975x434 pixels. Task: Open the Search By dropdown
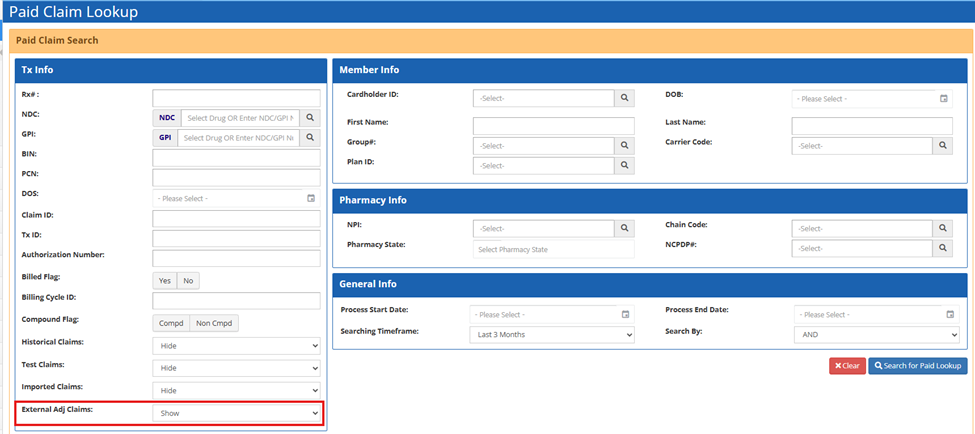tap(876, 334)
